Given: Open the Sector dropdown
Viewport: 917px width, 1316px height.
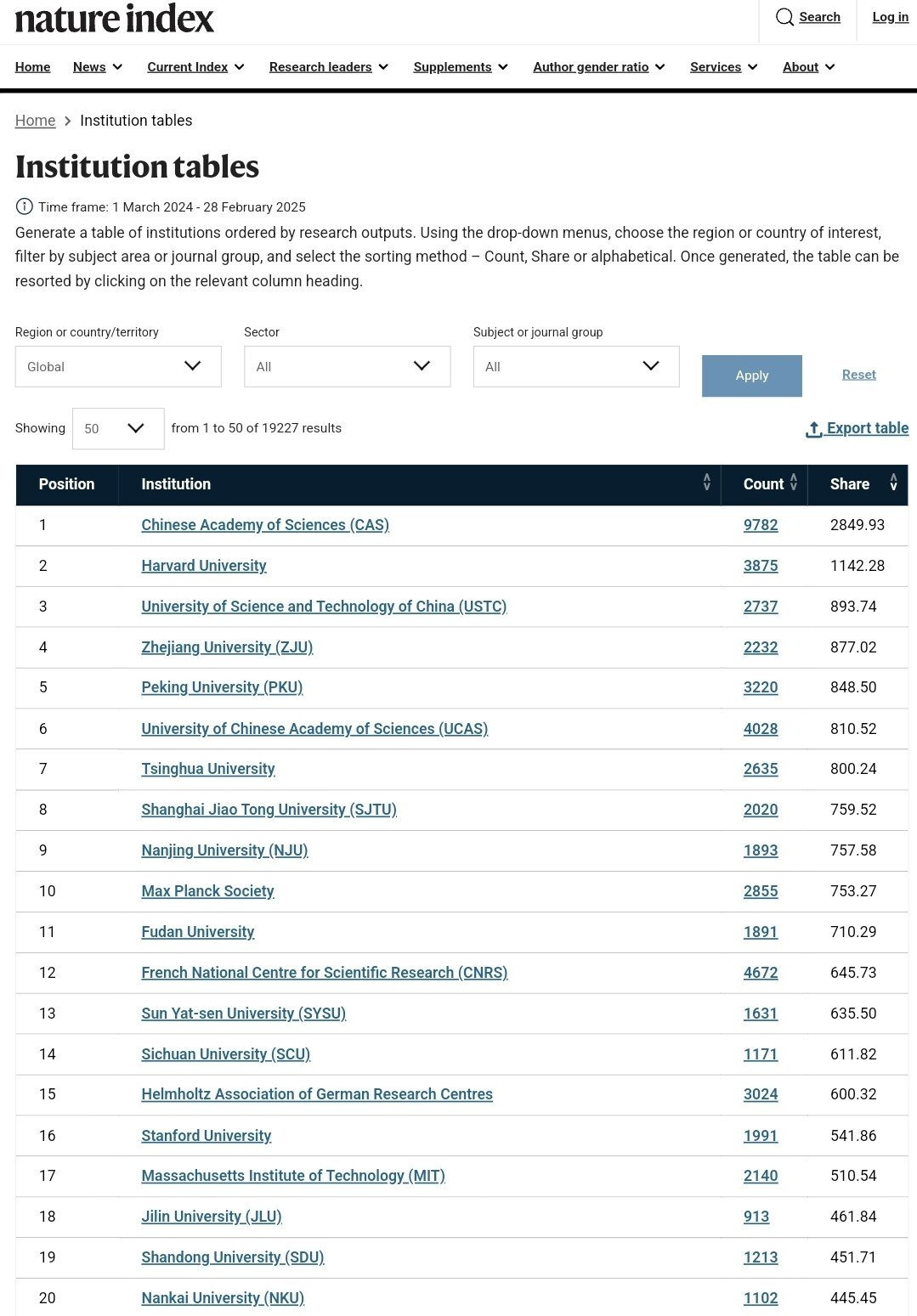Looking at the screenshot, I should (x=347, y=366).
